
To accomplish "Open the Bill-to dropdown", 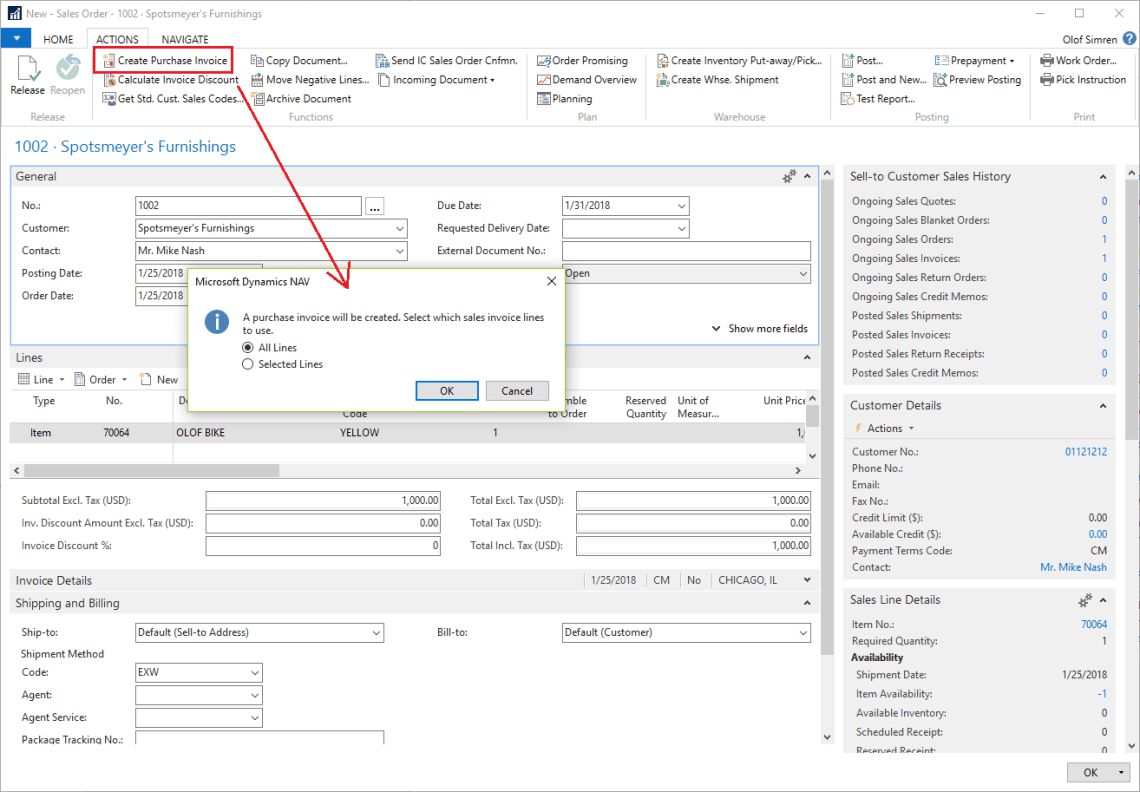I will 803,633.
